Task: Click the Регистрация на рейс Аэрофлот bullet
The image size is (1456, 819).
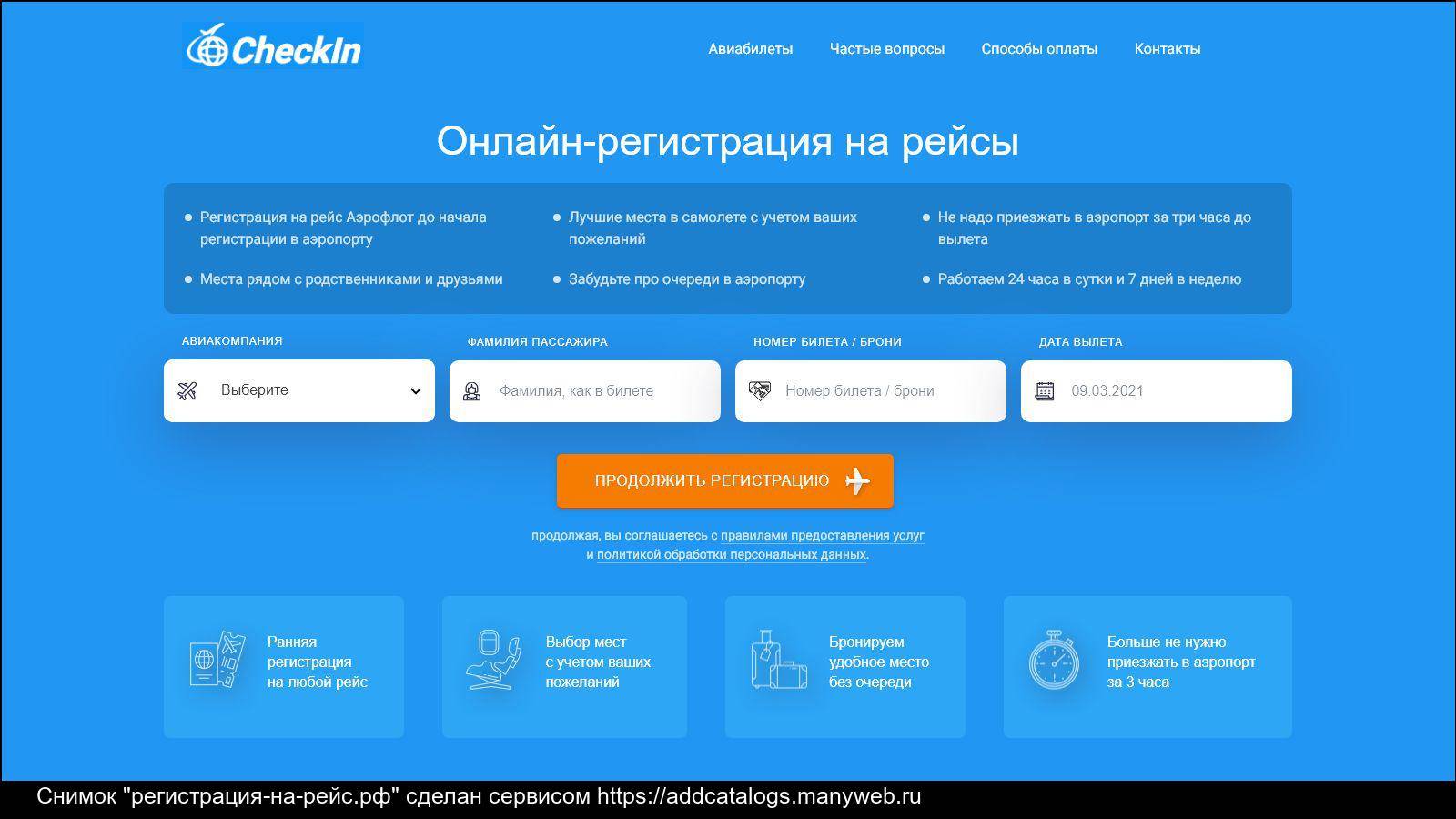Action: [343, 228]
